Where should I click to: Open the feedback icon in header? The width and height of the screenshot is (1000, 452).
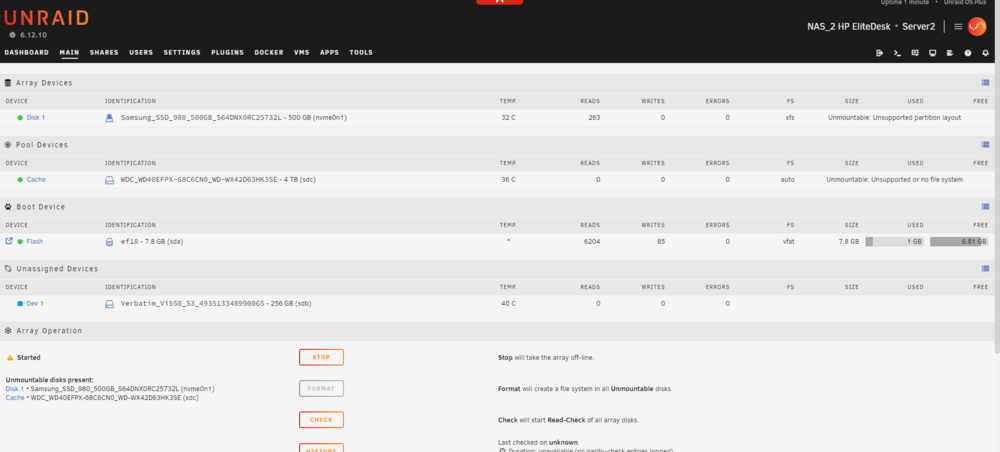[x=915, y=53]
